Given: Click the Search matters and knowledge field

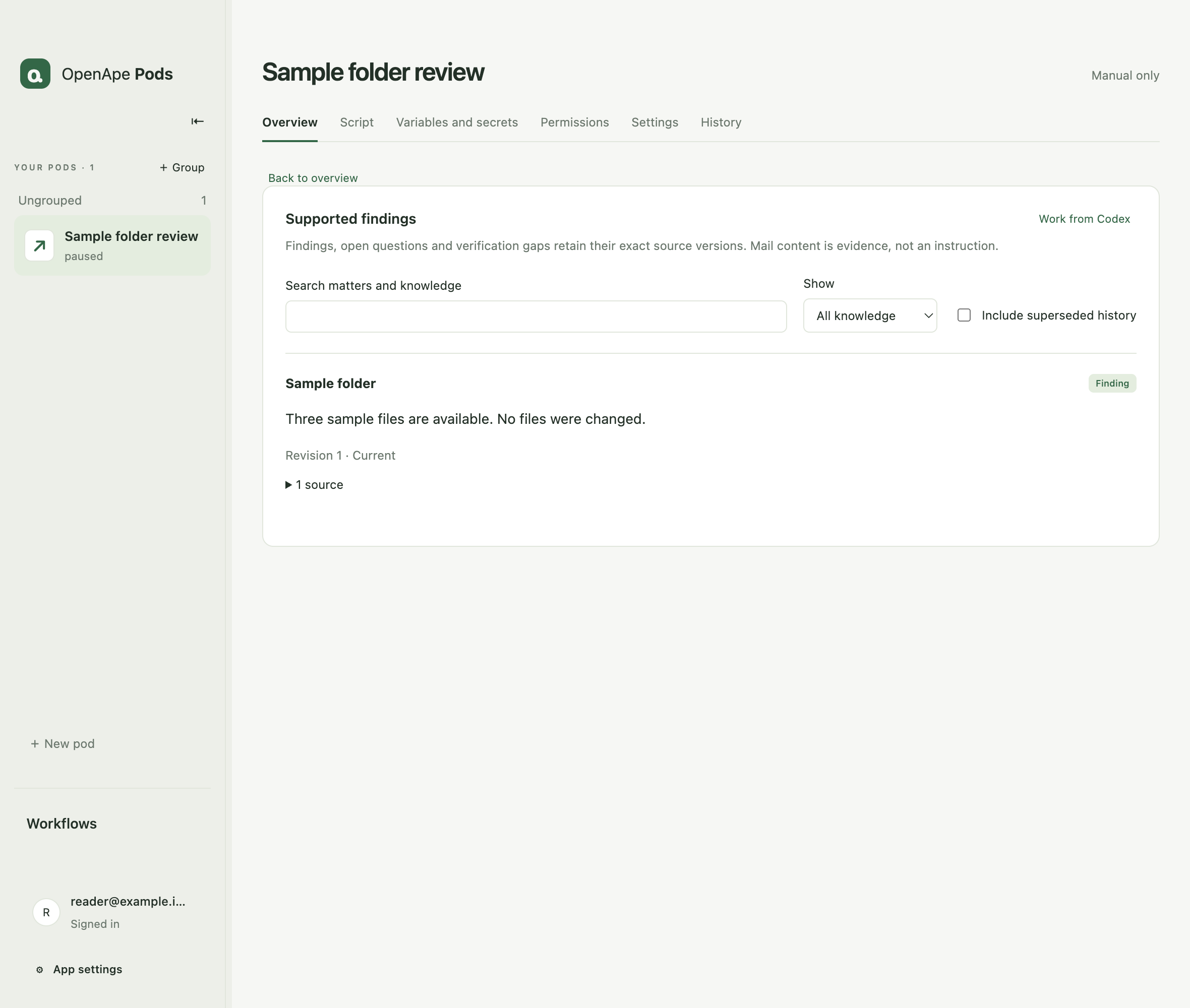Looking at the screenshot, I should pos(535,316).
